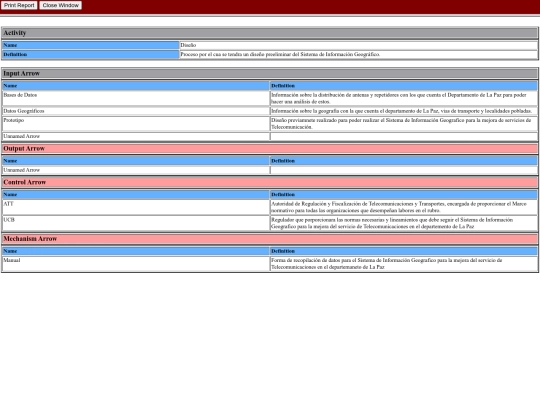Click the Mechanism Arrow section header
Viewport: 540px width, 405px height.
click(x=270, y=239)
